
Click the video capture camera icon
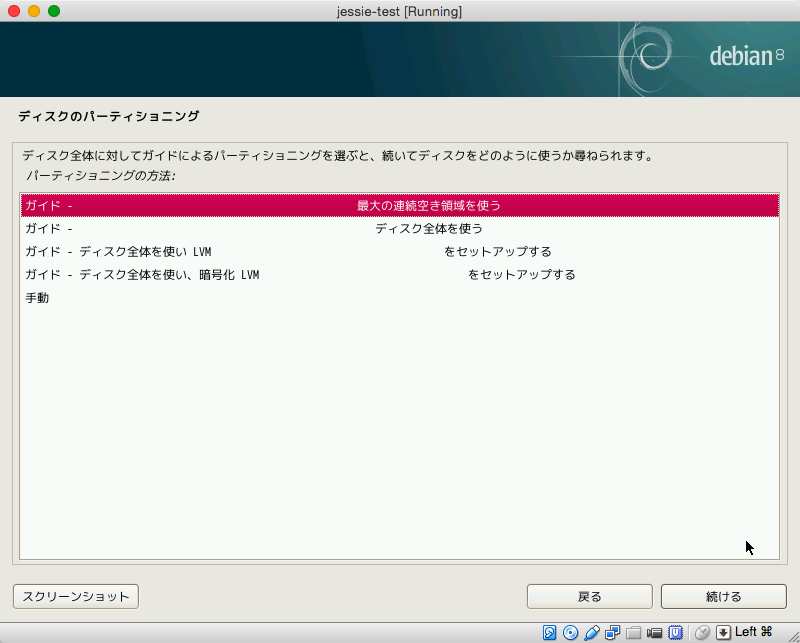655,633
